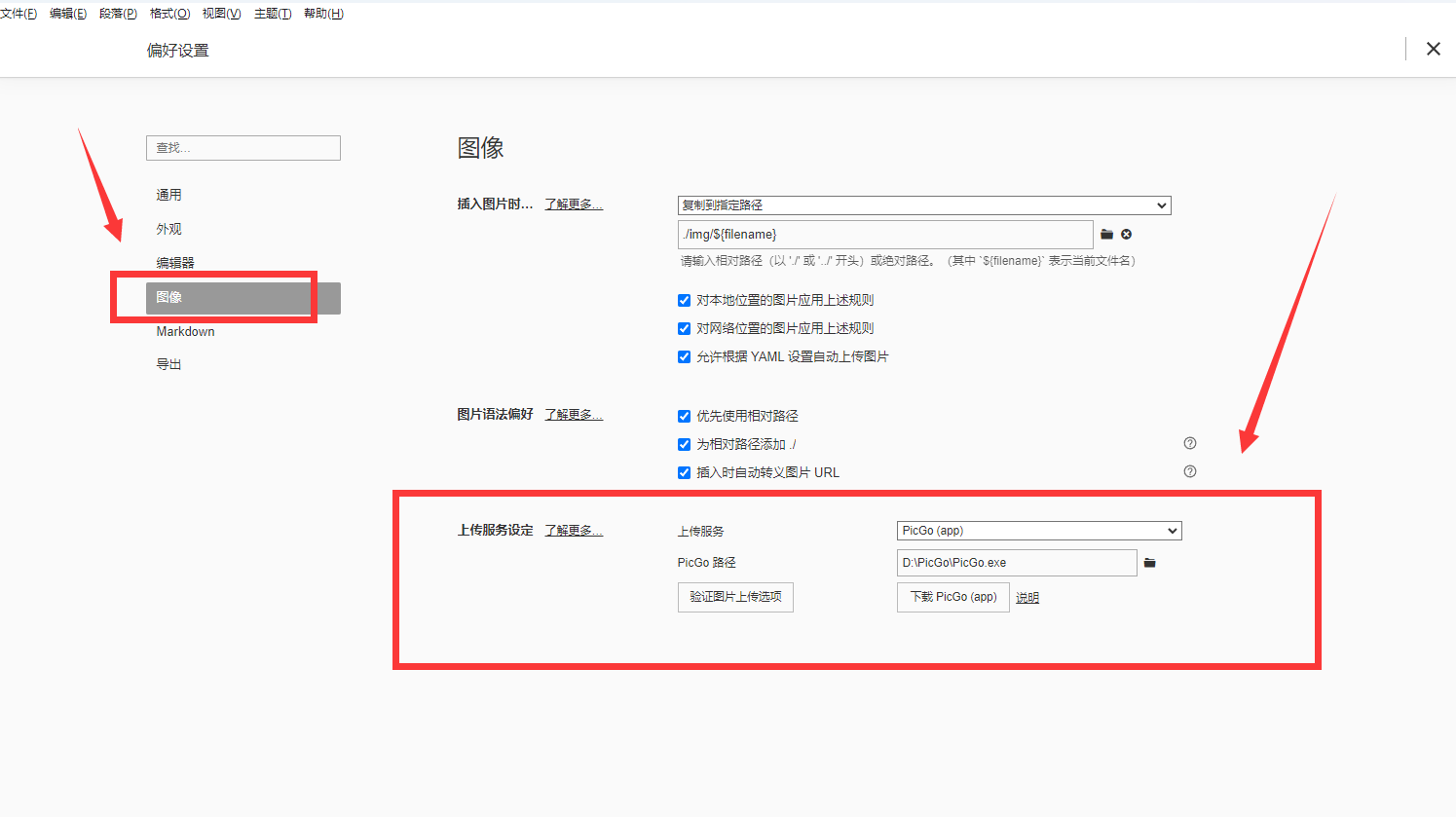
Task: Open the 复制到指定路径 dropdown
Action: [924, 205]
